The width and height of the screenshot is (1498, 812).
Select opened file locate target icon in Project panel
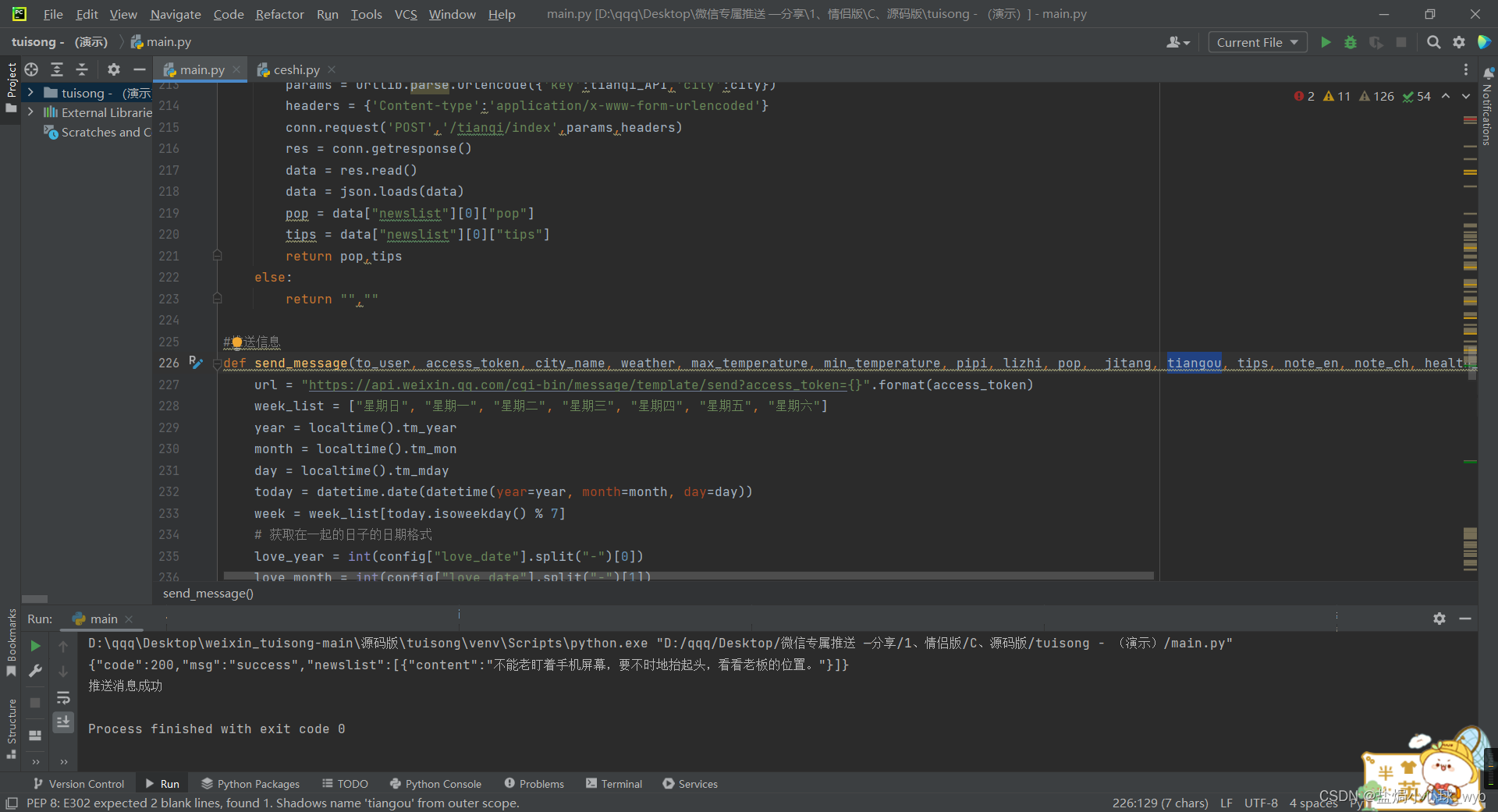pyautogui.click(x=31, y=69)
